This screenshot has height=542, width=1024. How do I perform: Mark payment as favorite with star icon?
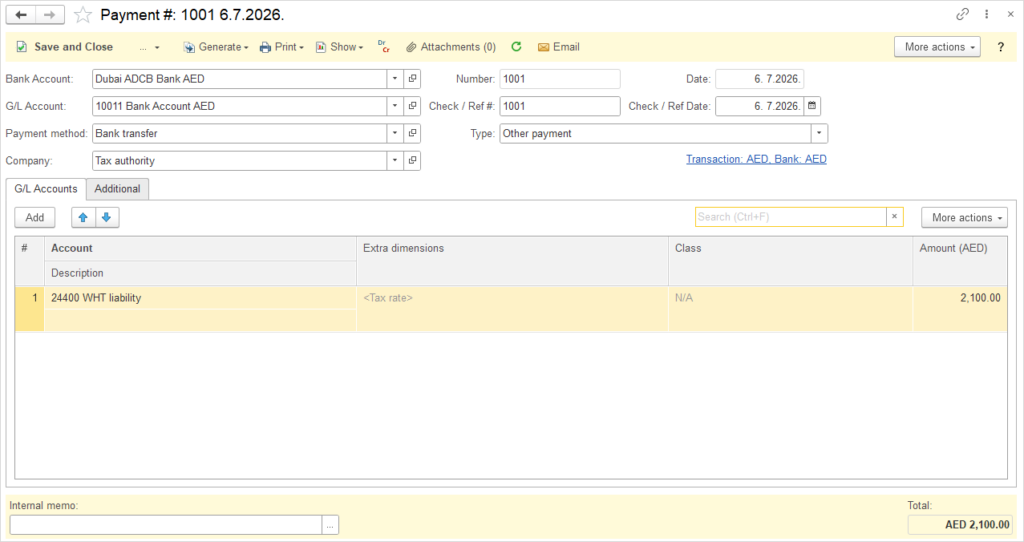83,14
